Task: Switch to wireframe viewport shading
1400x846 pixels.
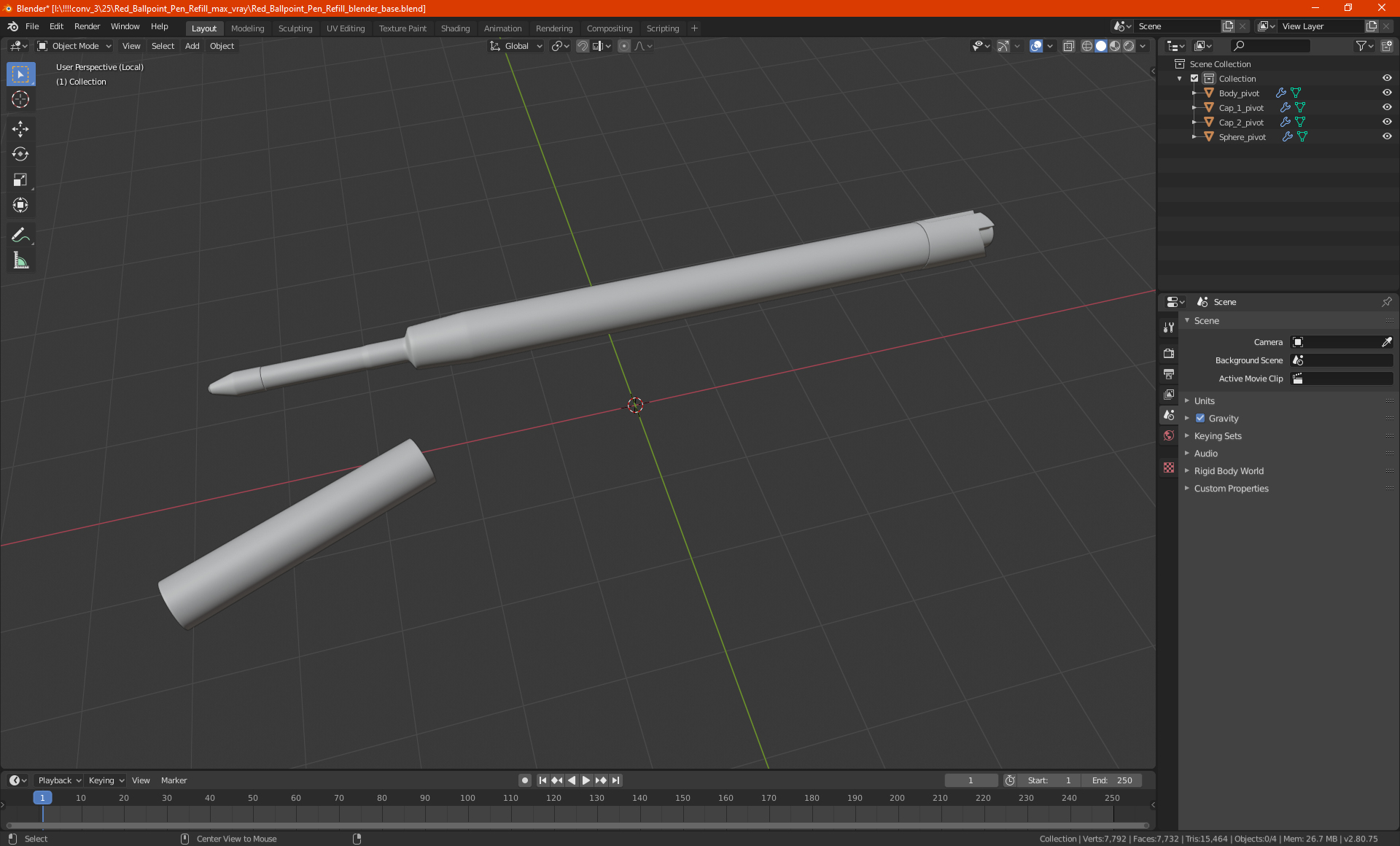Action: pyautogui.click(x=1087, y=46)
